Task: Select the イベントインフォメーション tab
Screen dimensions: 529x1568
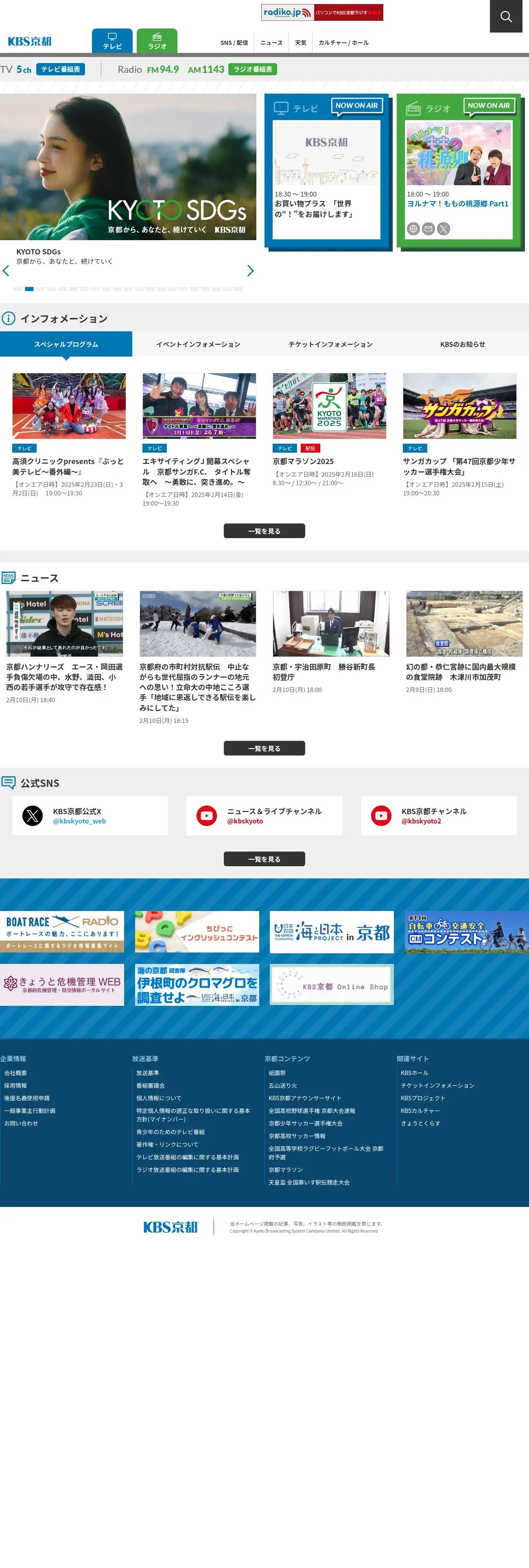Action: pos(199,344)
